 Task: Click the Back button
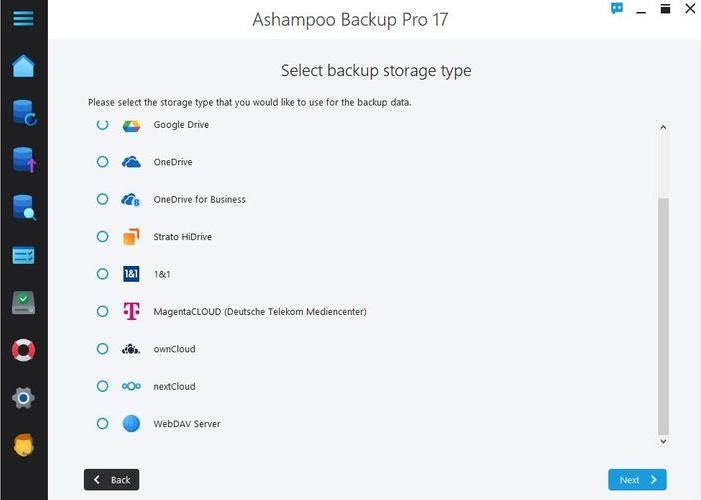[x=111, y=480]
